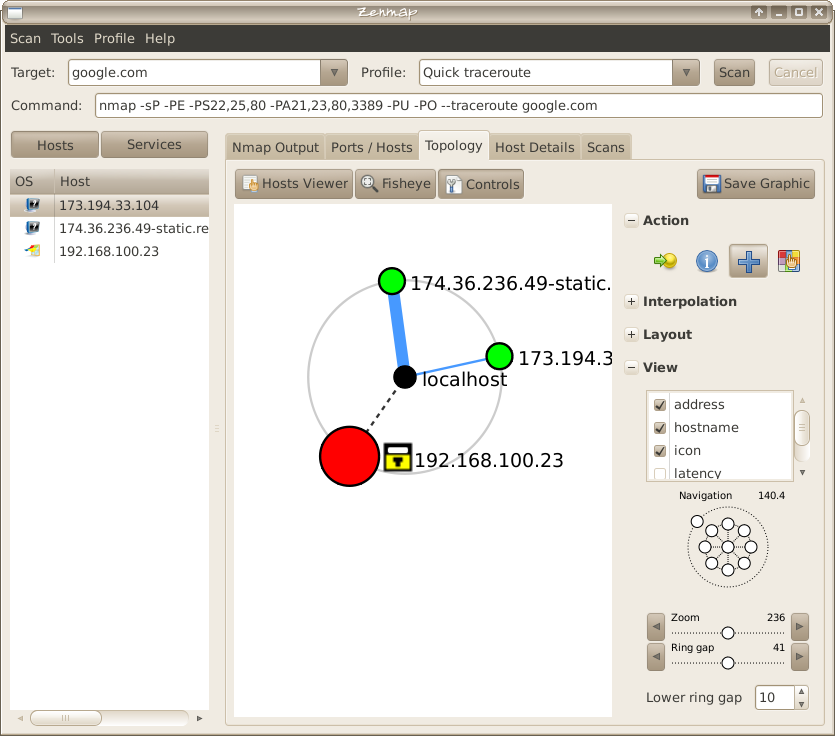This screenshot has height=736, width=835.
Task: Open the Tools menu
Action: (x=66, y=38)
